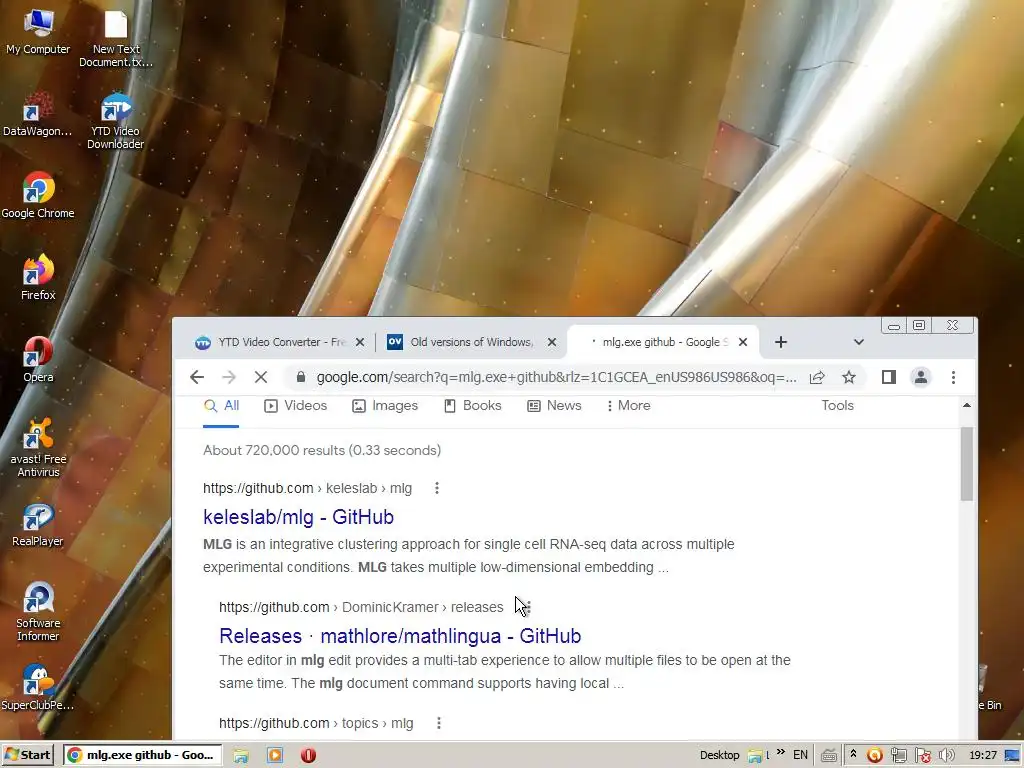Select the News search filter
The width and height of the screenshot is (1024, 768).
[x=554, y=406]
